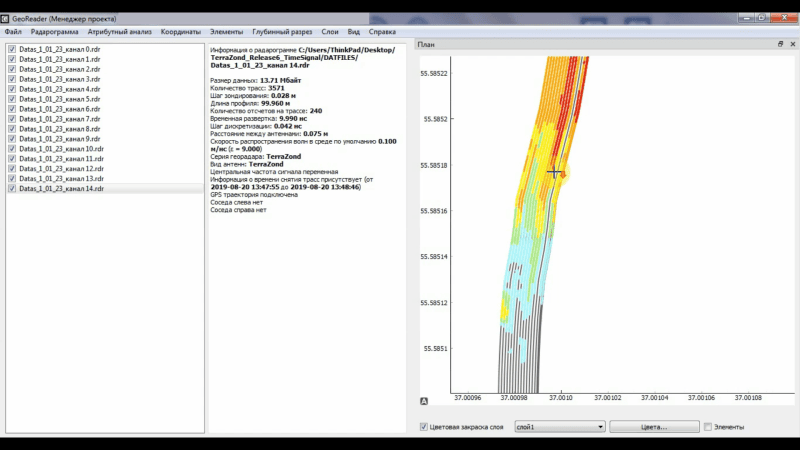The height and width of the screenshot is (450, 800).
Task: Select file Datas_1_01_23_канал 14.rdr in list
Action: pyautogui.click(x=61, y=188)
